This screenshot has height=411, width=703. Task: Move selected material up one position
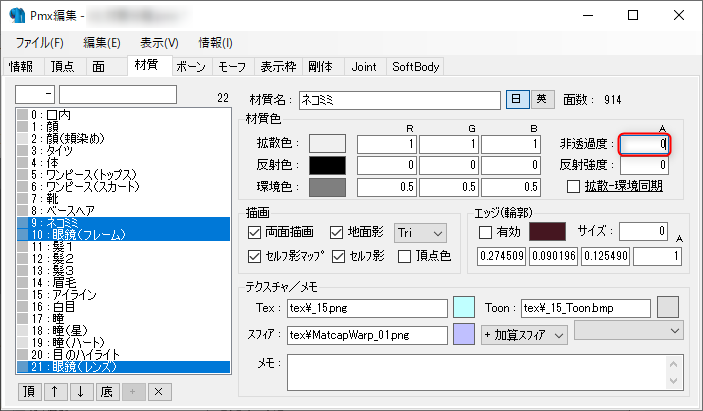55,392
